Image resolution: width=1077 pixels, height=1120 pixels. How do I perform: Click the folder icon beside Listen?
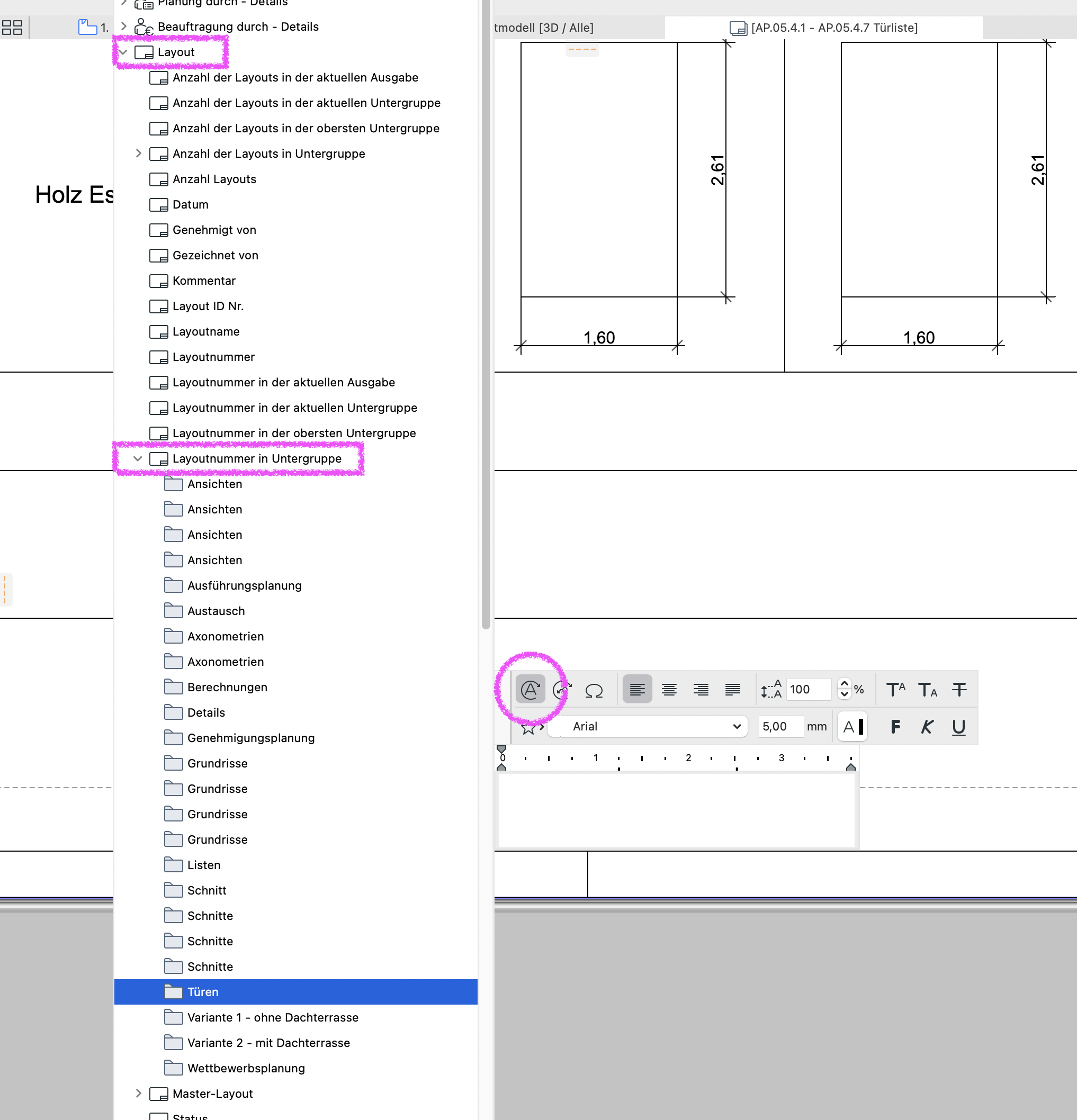click(x=173, y=864)
